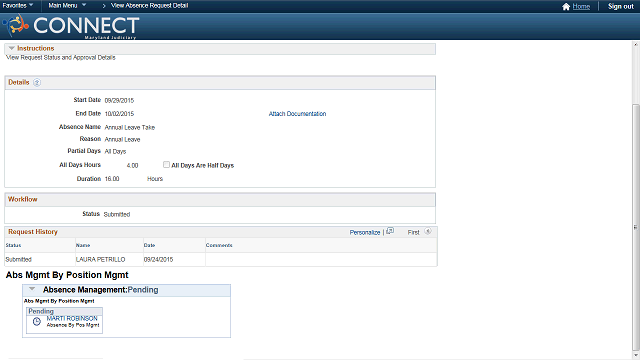Viewport: 640px width, 360px height.
Task: Click Sign out
Action: click(621, 7)
